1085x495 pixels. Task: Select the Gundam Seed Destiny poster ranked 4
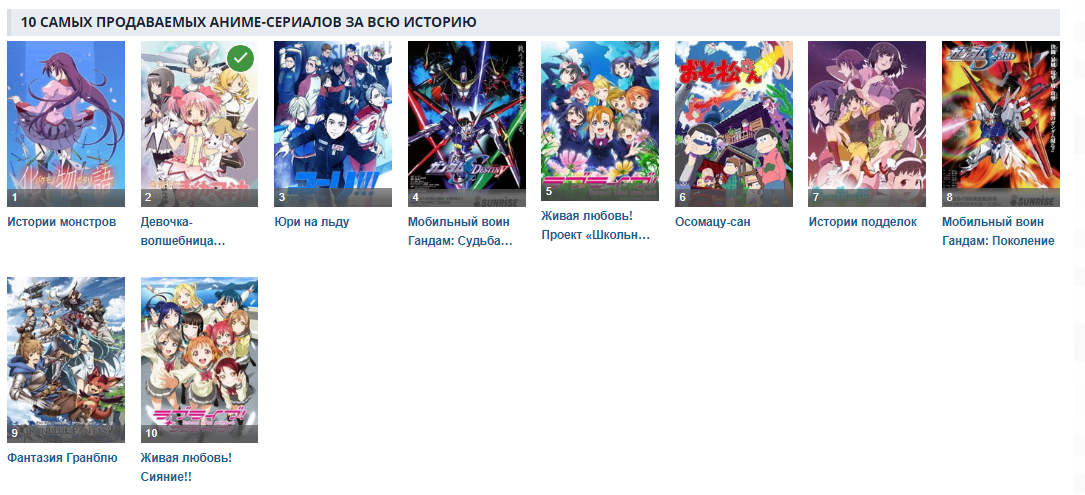(x=466, y=124)
